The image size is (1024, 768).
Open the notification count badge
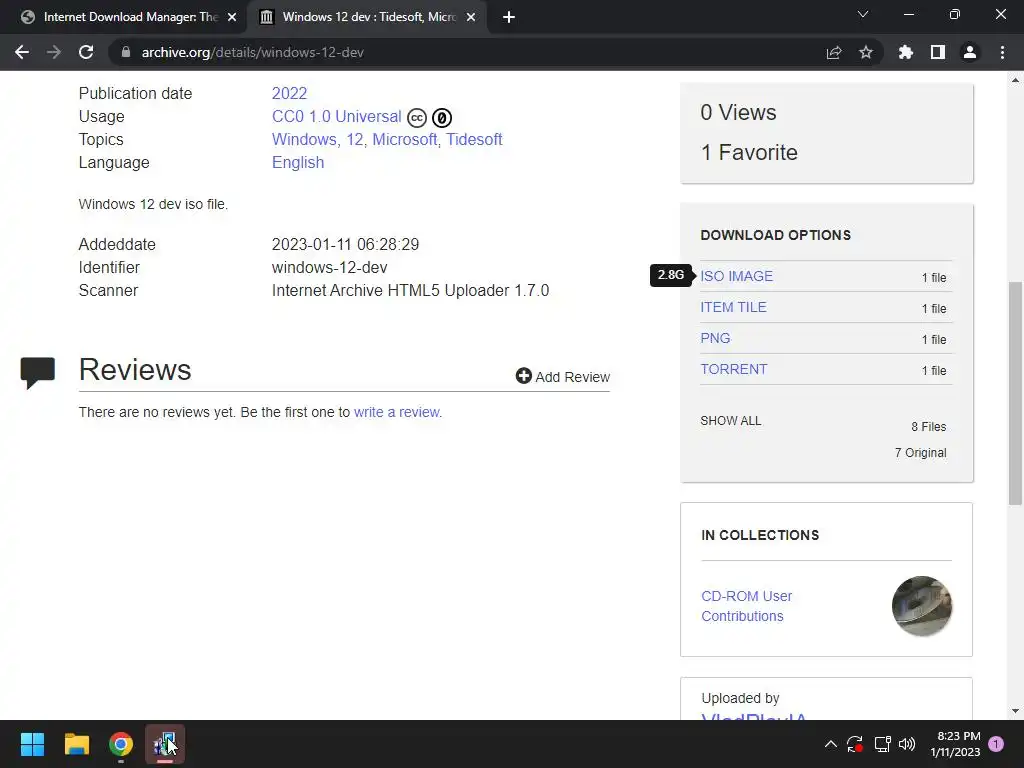click(996, 744)
